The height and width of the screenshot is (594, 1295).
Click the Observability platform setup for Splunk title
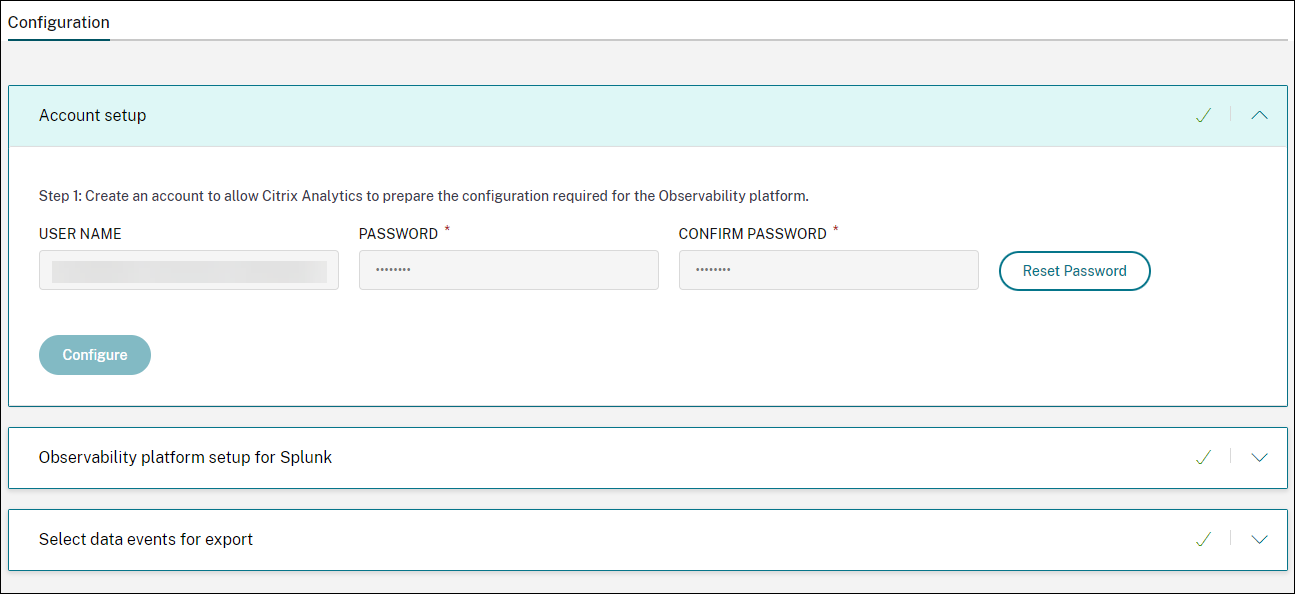[185, 457]
